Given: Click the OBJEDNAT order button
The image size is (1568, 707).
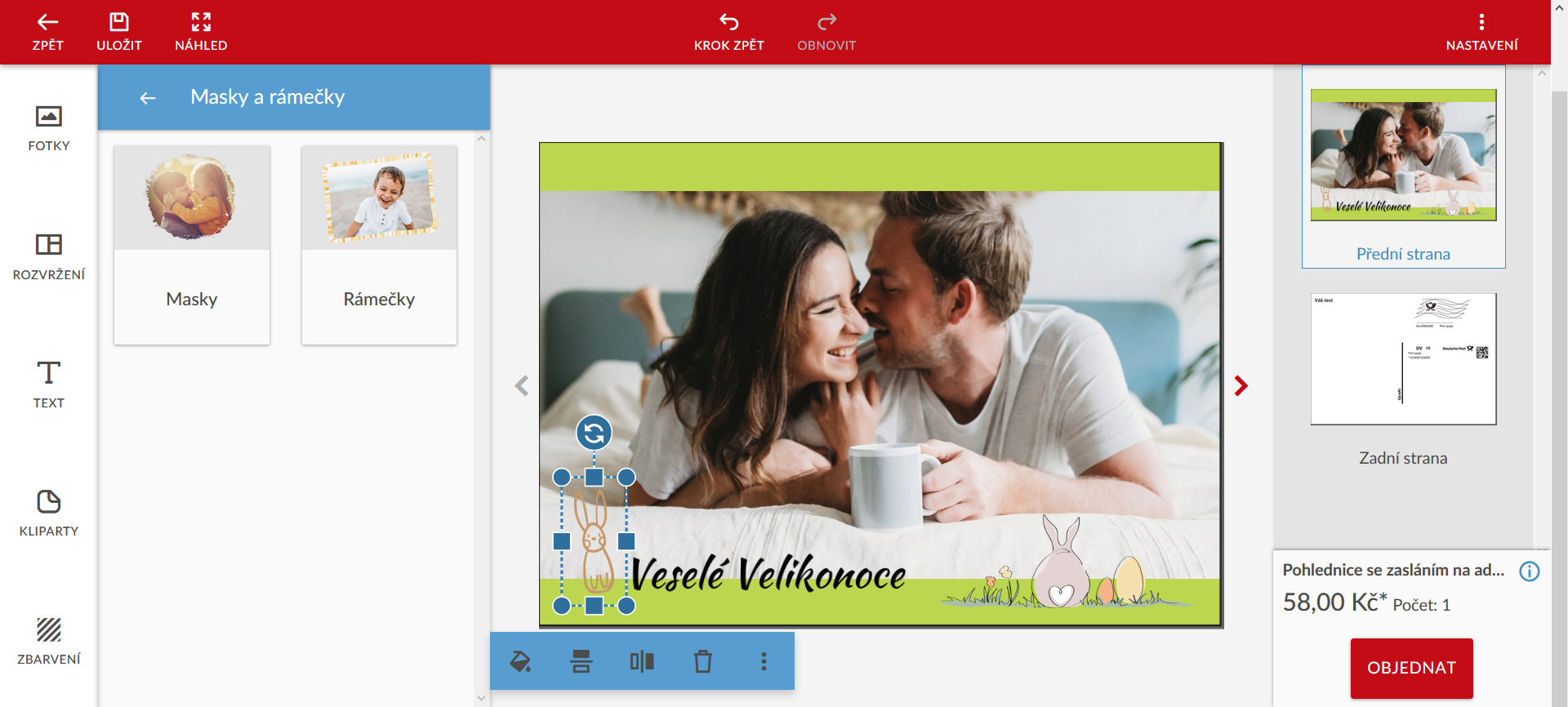Looking at the screenshot, I should [1411, 668].
